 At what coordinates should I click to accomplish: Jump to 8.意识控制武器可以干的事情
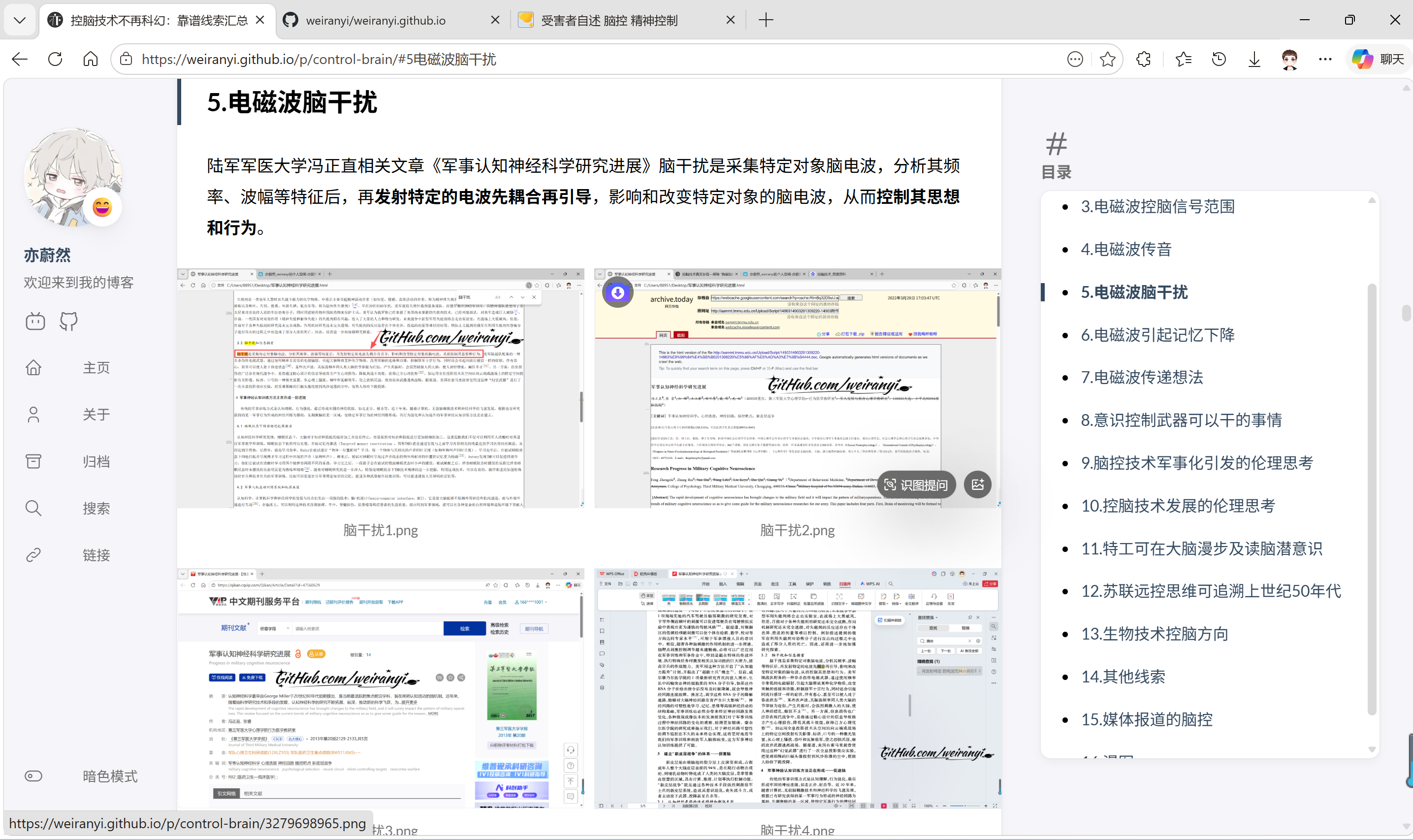tap(1181, 420)
